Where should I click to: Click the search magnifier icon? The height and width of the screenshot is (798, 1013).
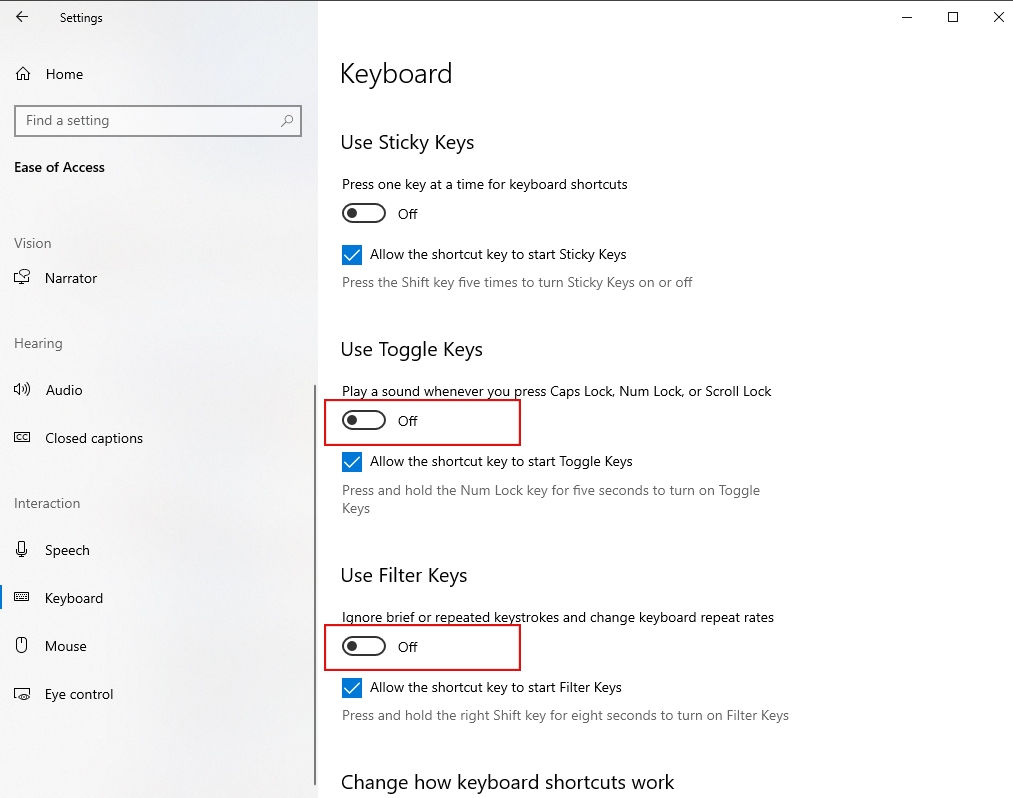point(287,121)
